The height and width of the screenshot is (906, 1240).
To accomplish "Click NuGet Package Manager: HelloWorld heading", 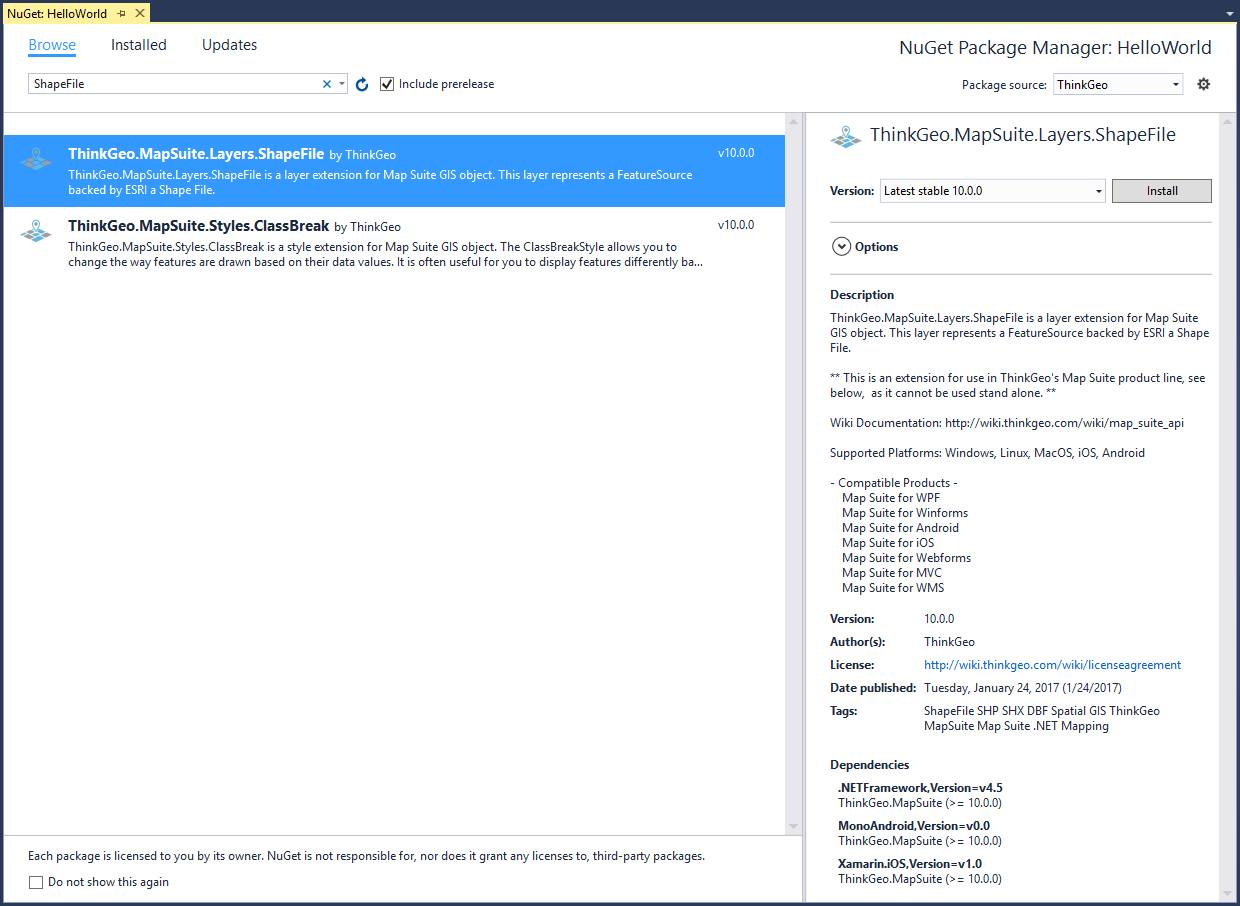I will coord(1055,48).
